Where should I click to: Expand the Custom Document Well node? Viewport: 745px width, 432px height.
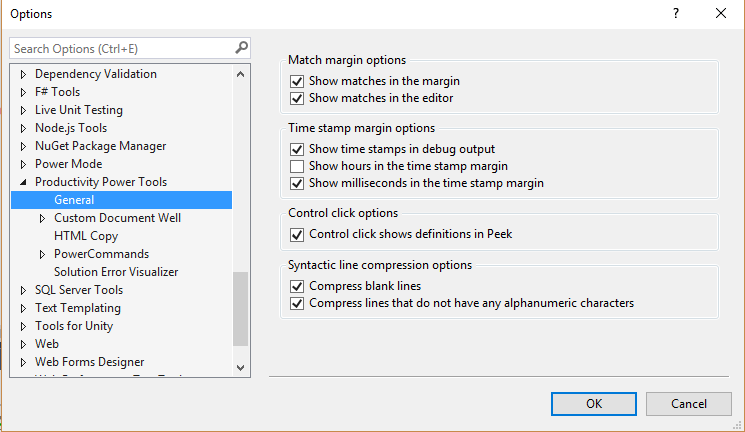point(42,218)
